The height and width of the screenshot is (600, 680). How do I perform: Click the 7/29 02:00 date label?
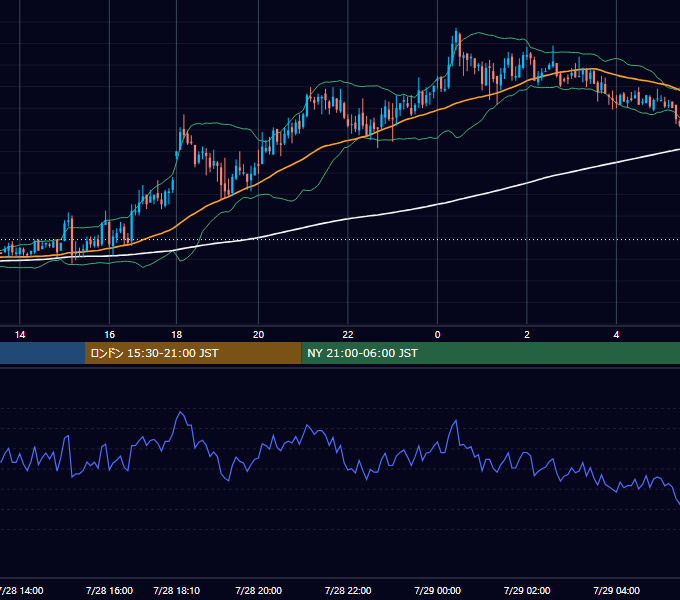coord(527,590)
